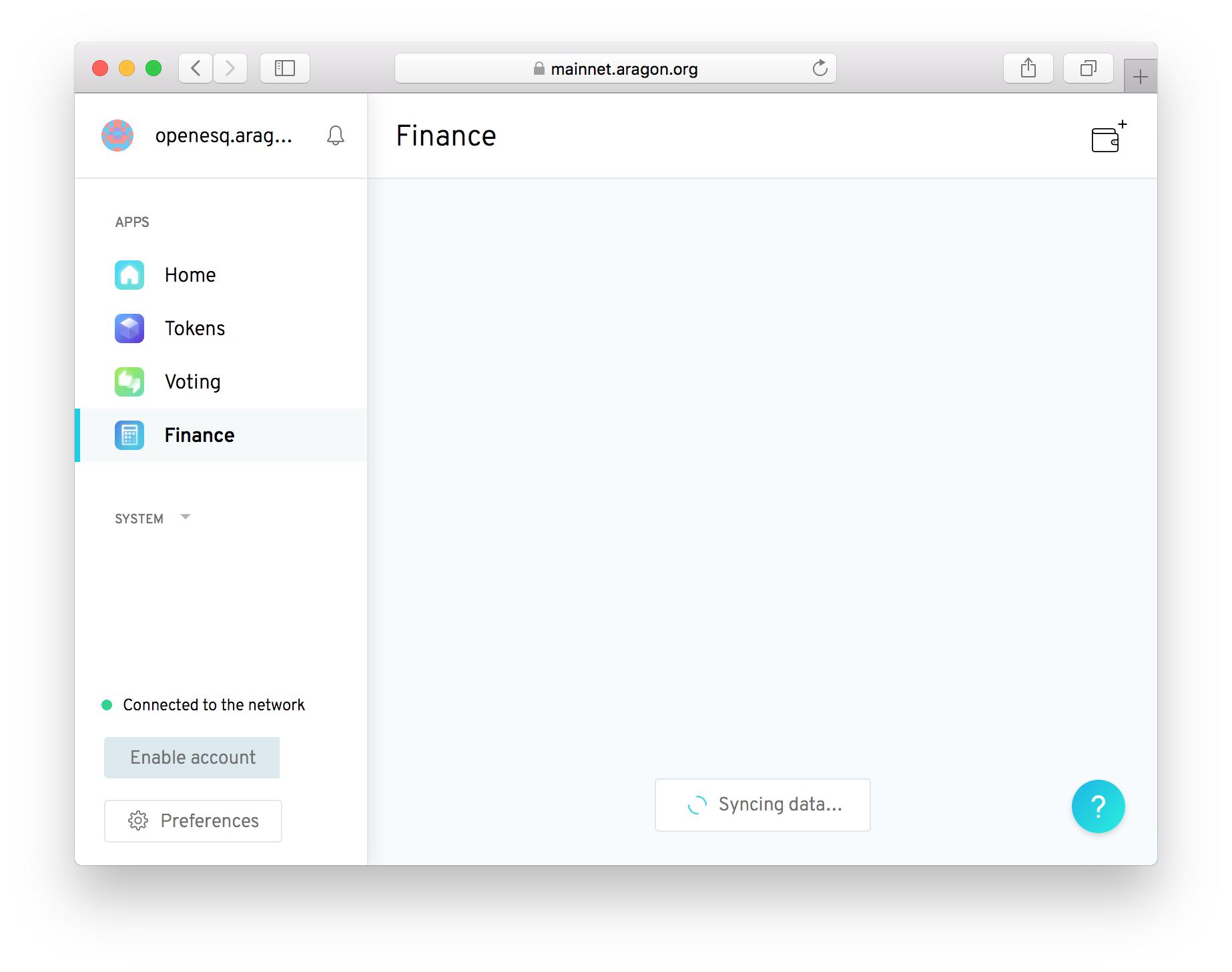Select the Finance menu item

221,435
